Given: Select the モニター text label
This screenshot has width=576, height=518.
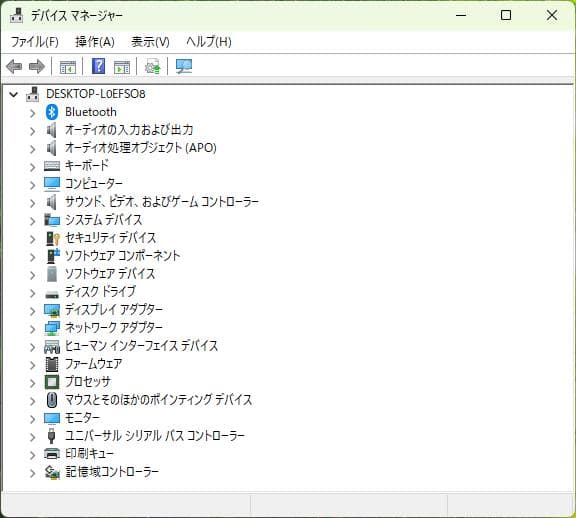Looking at the screenshot, I should [82, 418].
